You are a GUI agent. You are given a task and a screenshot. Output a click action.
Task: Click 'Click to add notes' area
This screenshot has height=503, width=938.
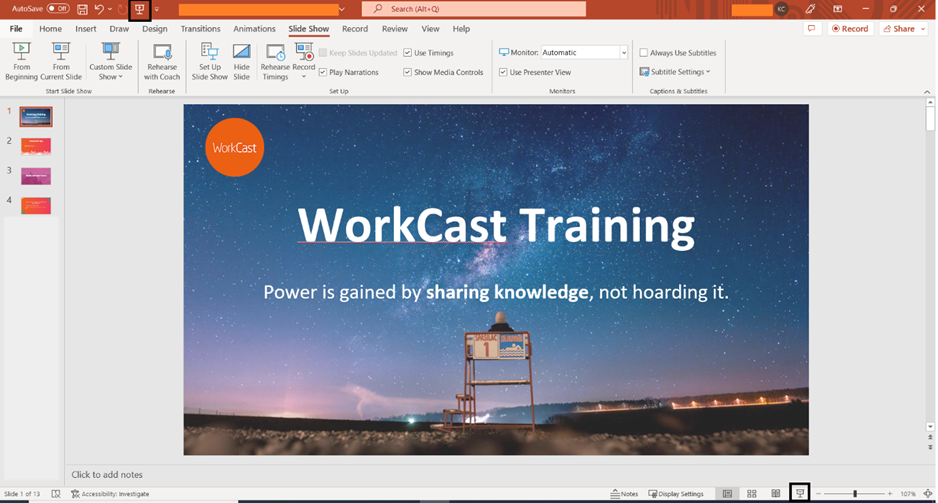[107, 475]
